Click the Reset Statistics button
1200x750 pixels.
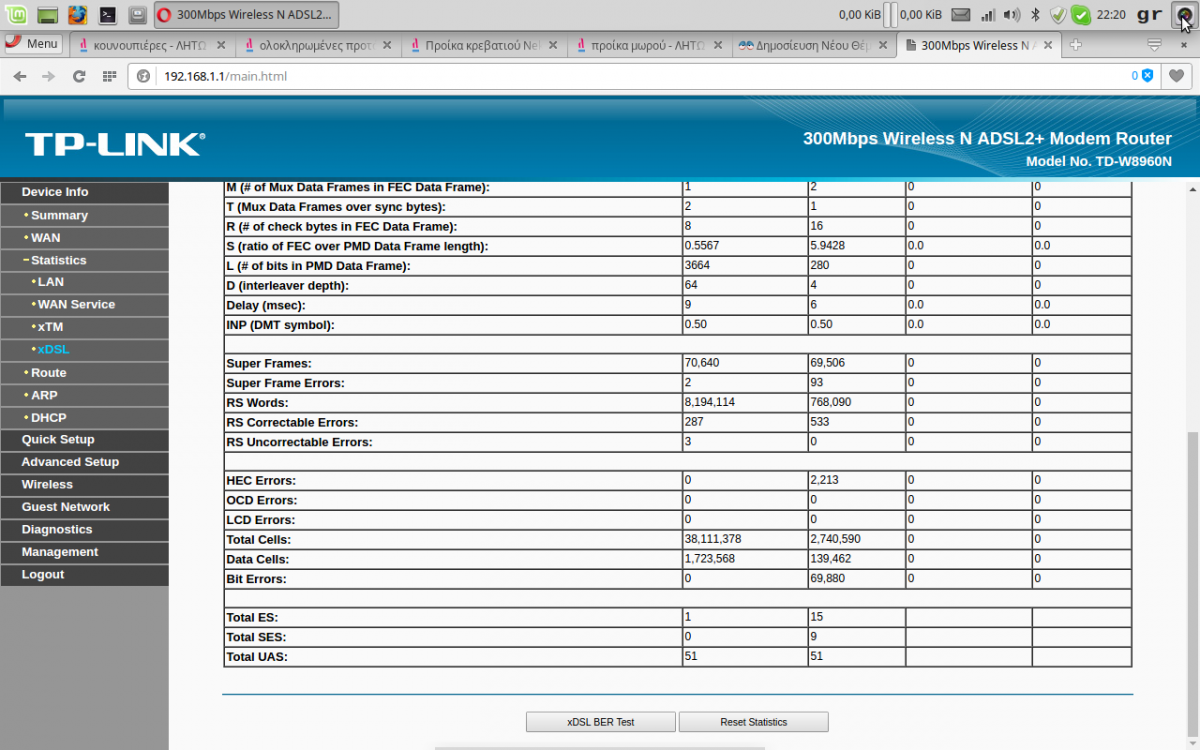pyautogui.click(x=754, y=722)
